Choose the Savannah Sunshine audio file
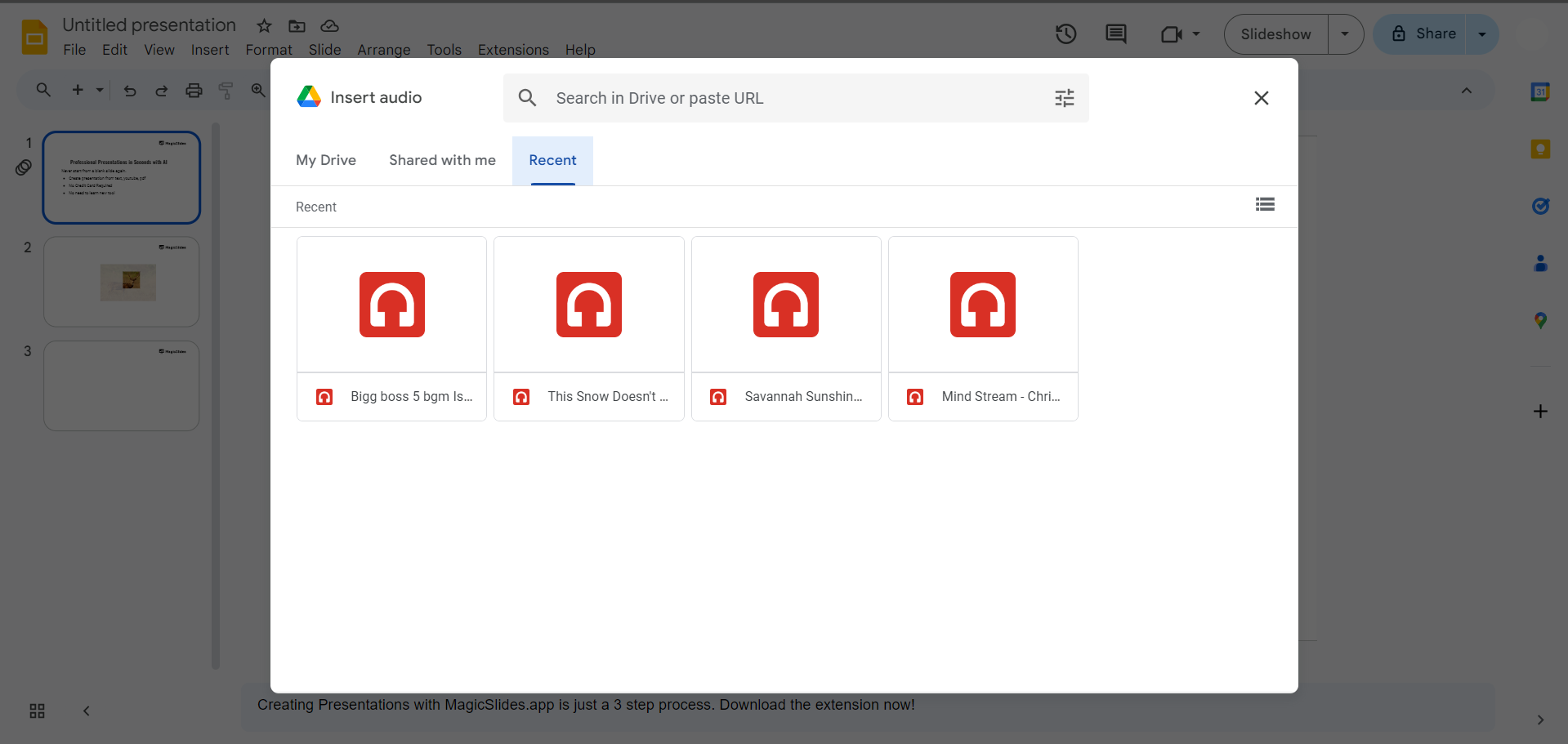This screenshot has width=1568, height=744. coord(785,328)
